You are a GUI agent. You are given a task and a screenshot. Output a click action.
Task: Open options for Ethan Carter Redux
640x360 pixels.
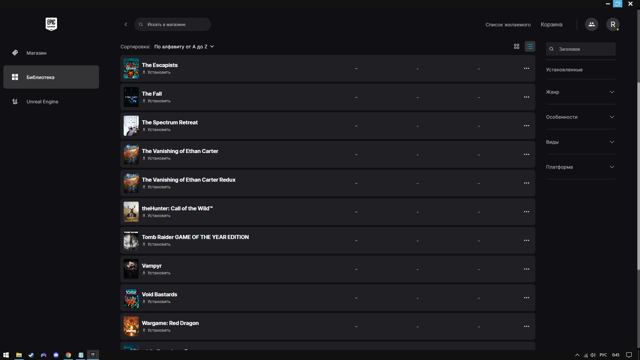coord(527,183)
